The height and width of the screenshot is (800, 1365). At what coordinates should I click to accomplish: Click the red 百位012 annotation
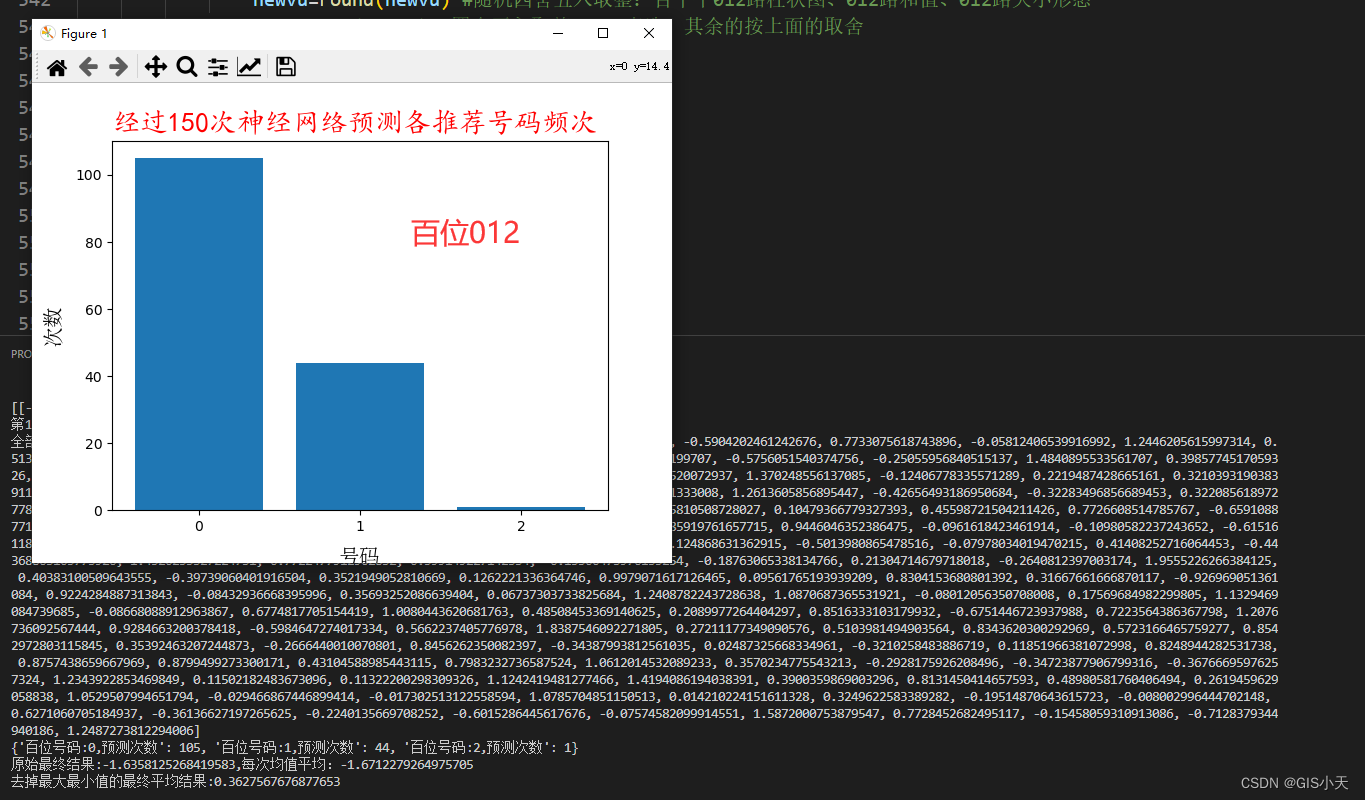tap(465, 233)
